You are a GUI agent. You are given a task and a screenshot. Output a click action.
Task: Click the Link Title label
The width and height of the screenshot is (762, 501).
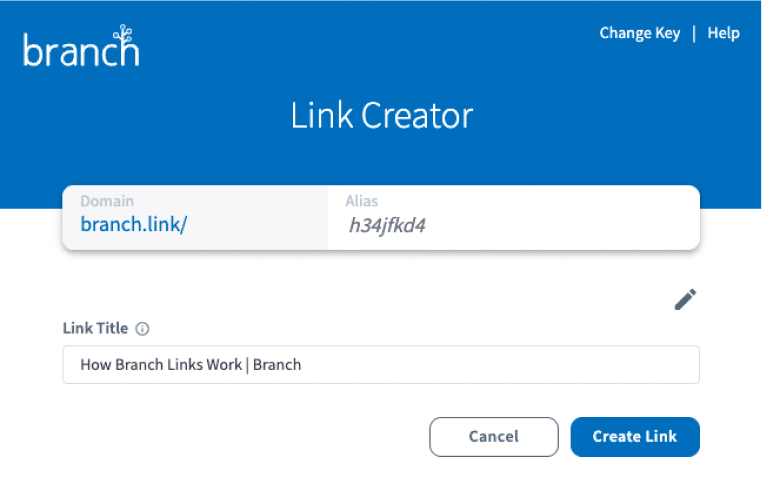95,328
